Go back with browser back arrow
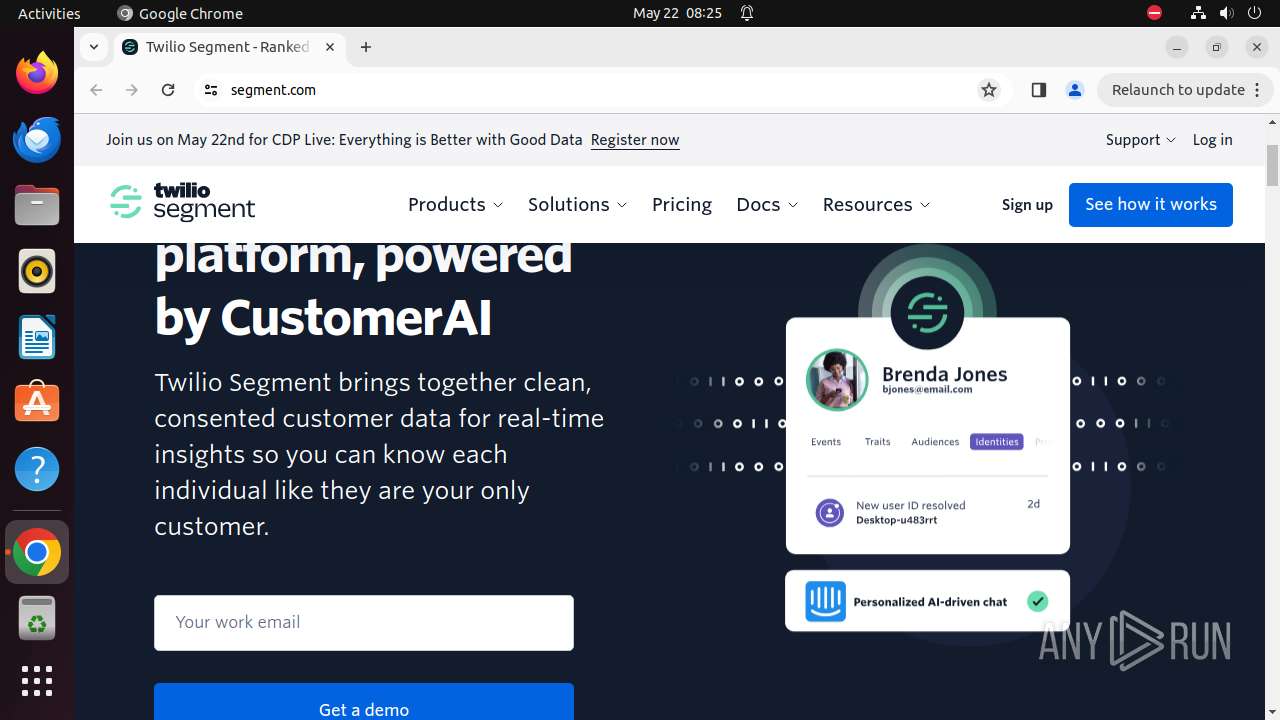 point(96,90)
